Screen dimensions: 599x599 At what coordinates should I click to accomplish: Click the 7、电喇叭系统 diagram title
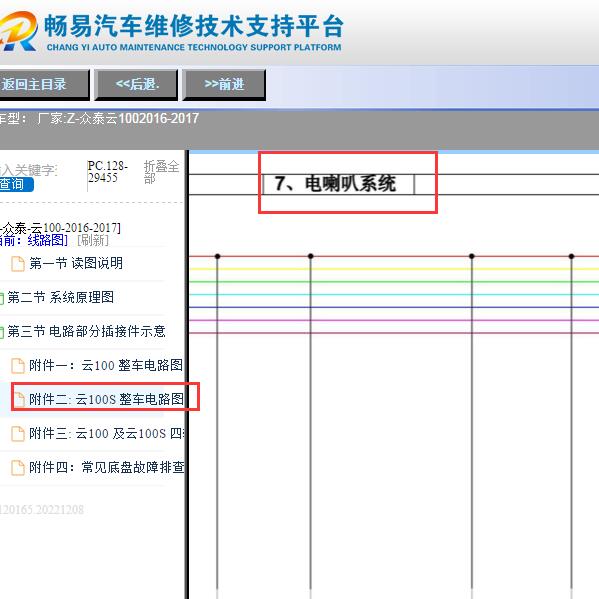pos(335,184)
